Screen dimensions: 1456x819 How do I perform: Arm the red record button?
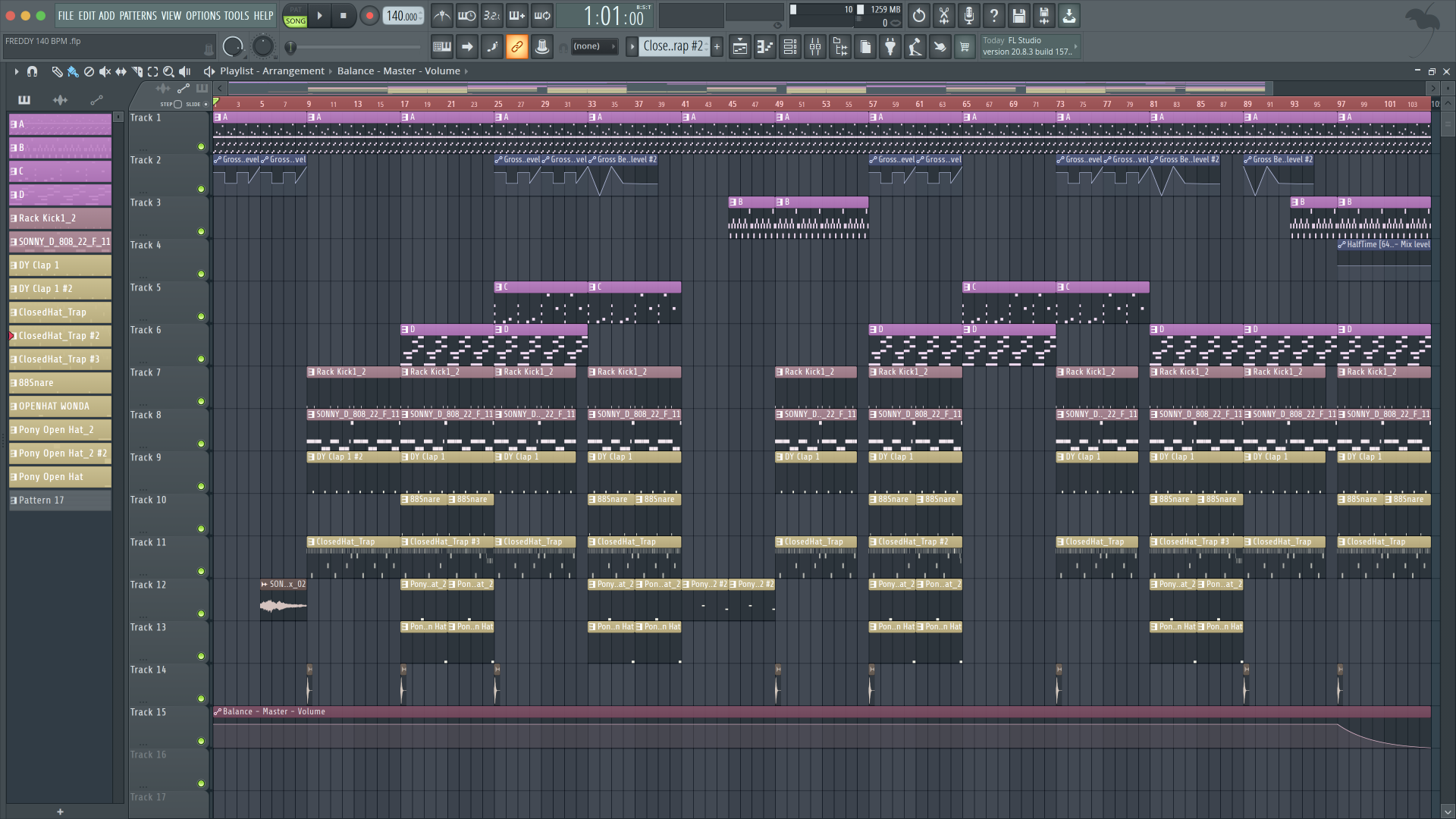coord(369,15)
